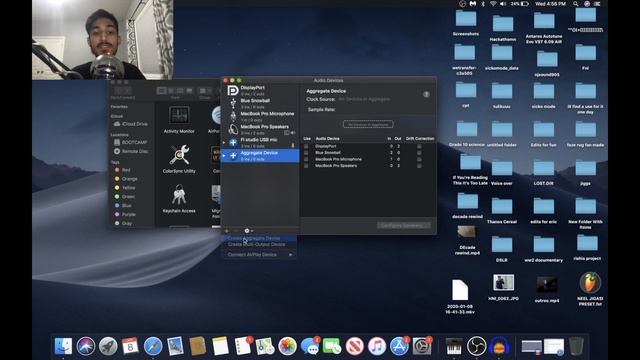Viewport: 640px width, 360px height.
Task: Open outros.mp4 on the desktop
Action: tap(547, 289)
